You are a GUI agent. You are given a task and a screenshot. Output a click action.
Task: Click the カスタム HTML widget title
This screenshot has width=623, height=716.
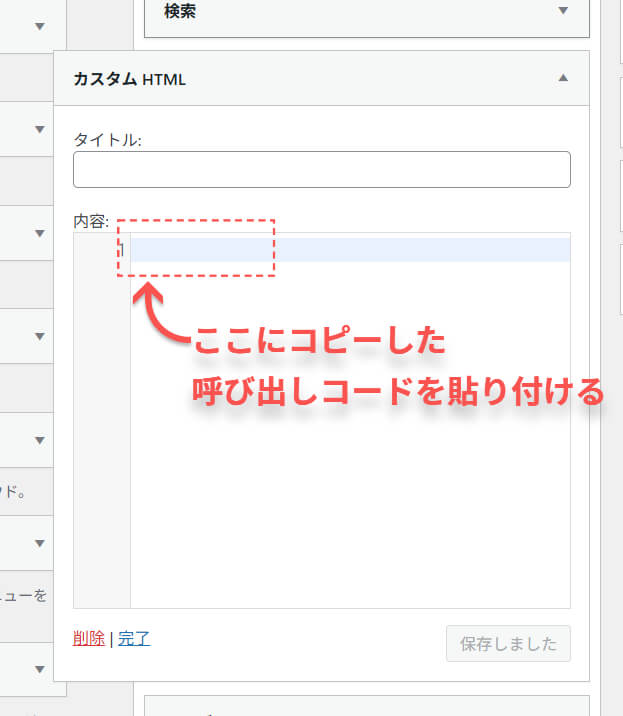click(129, 78)
